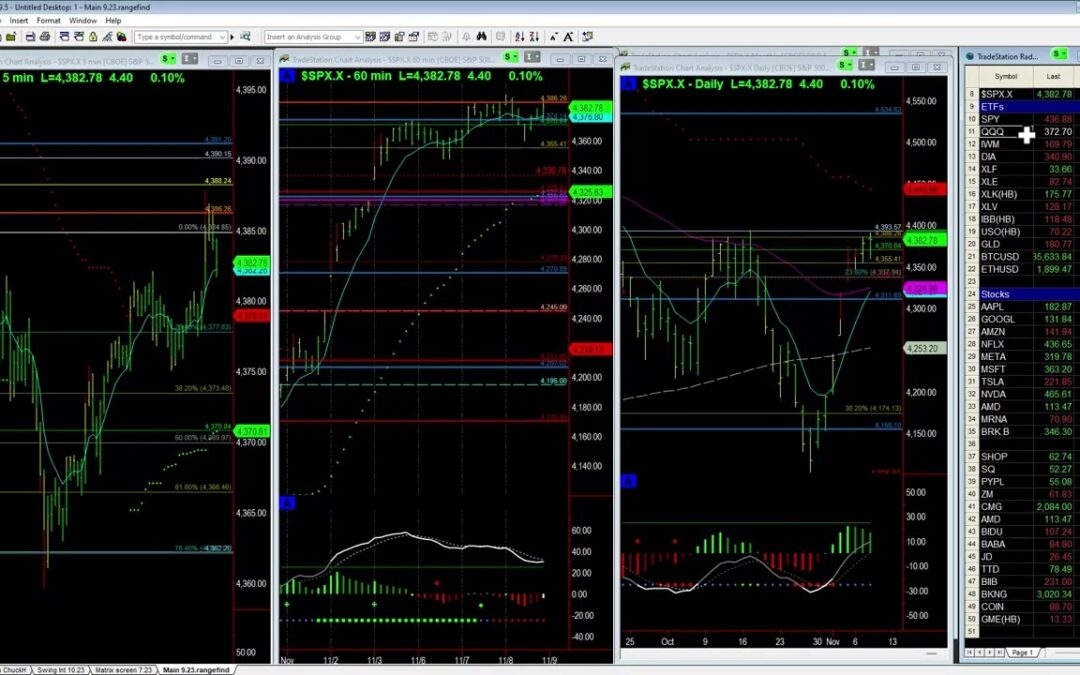Click the printer icon in the toolbar

click(45, 37)
